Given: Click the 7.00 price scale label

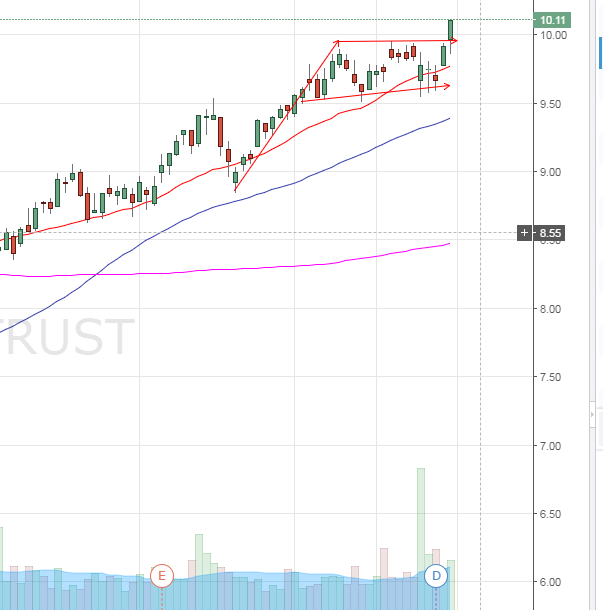Looking at the screenshot, I should [553, 445].
